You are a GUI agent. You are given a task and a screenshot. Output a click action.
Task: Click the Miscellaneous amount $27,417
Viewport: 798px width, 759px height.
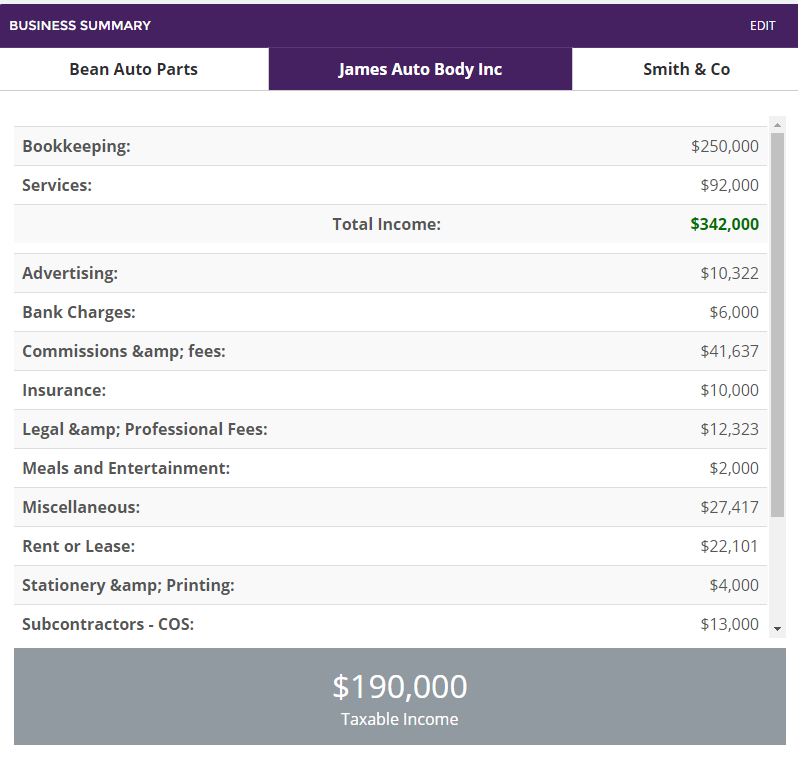[x=729, y=507]
